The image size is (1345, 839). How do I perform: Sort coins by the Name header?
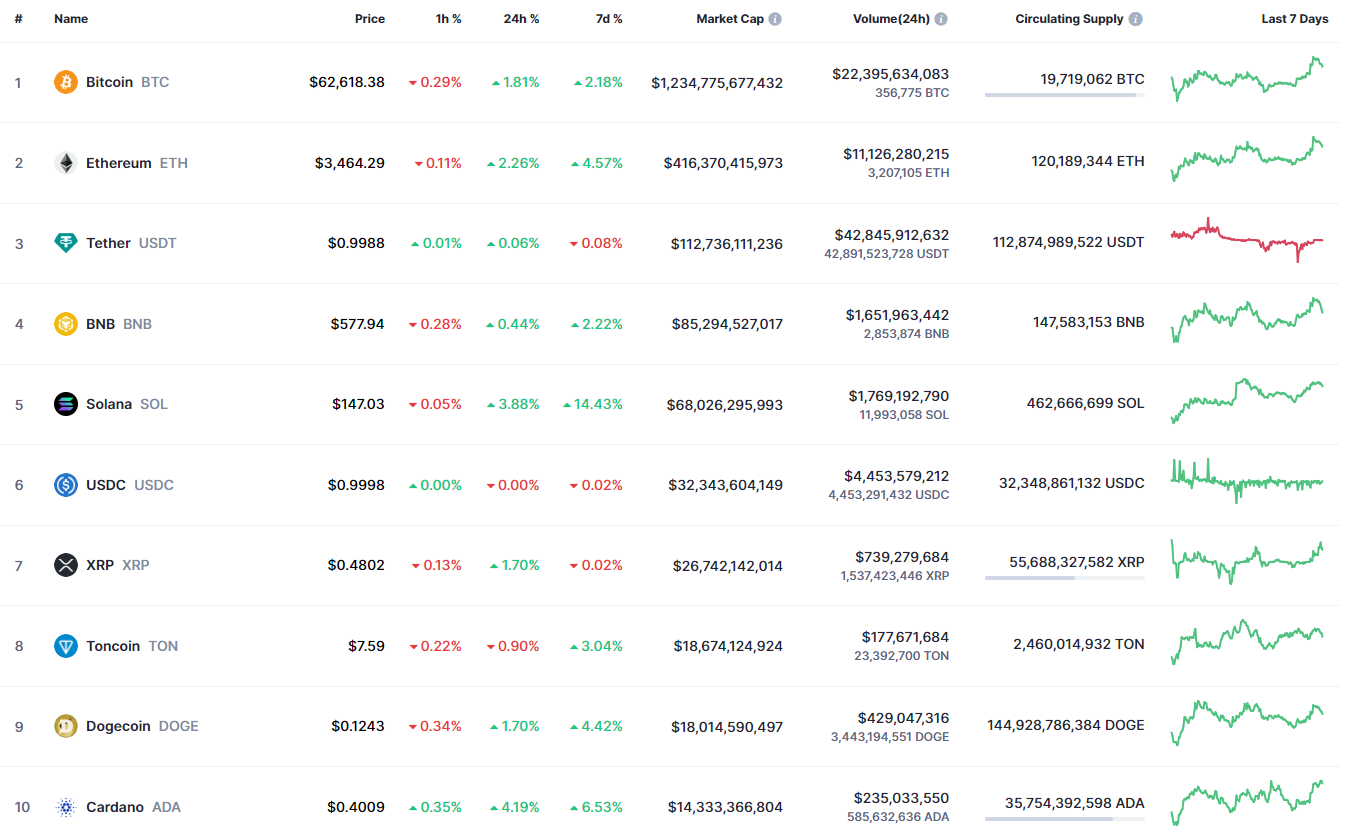pyautogui.click(x=71, y=19)
